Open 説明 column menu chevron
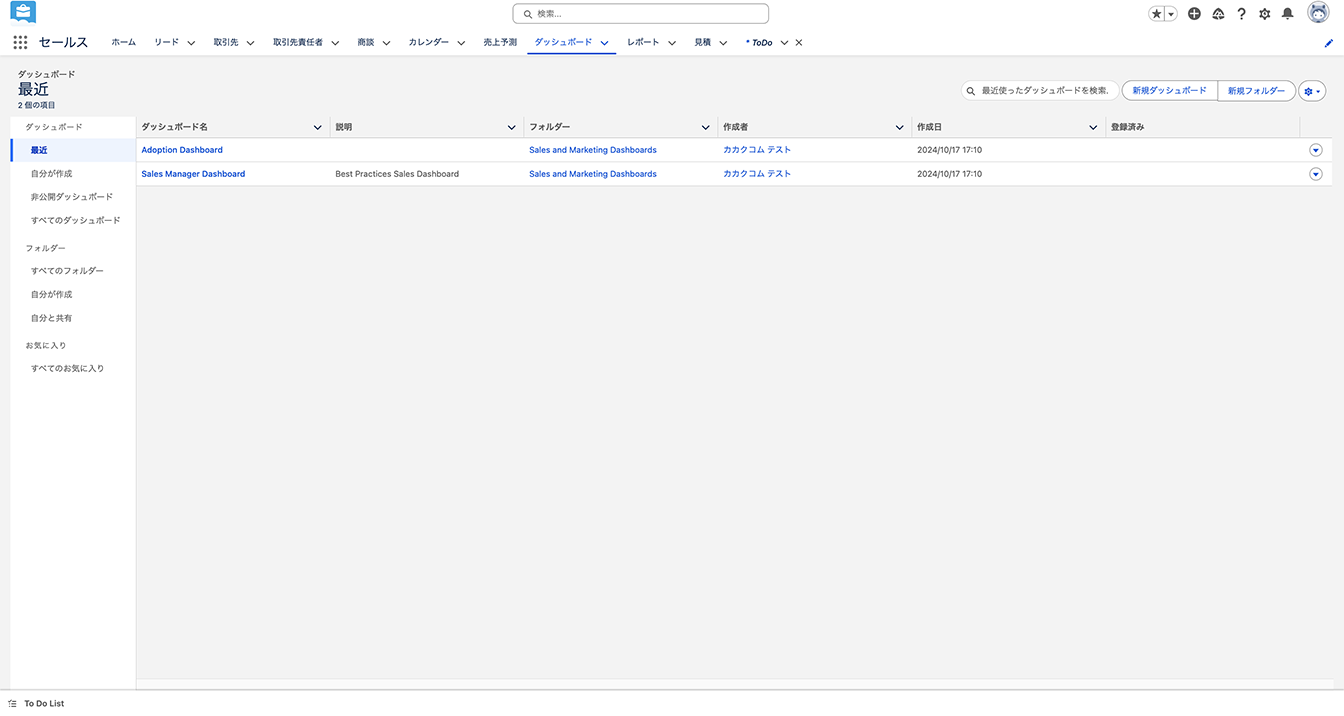The height and width of the screenshot is (716, 1344). (512, 128)
